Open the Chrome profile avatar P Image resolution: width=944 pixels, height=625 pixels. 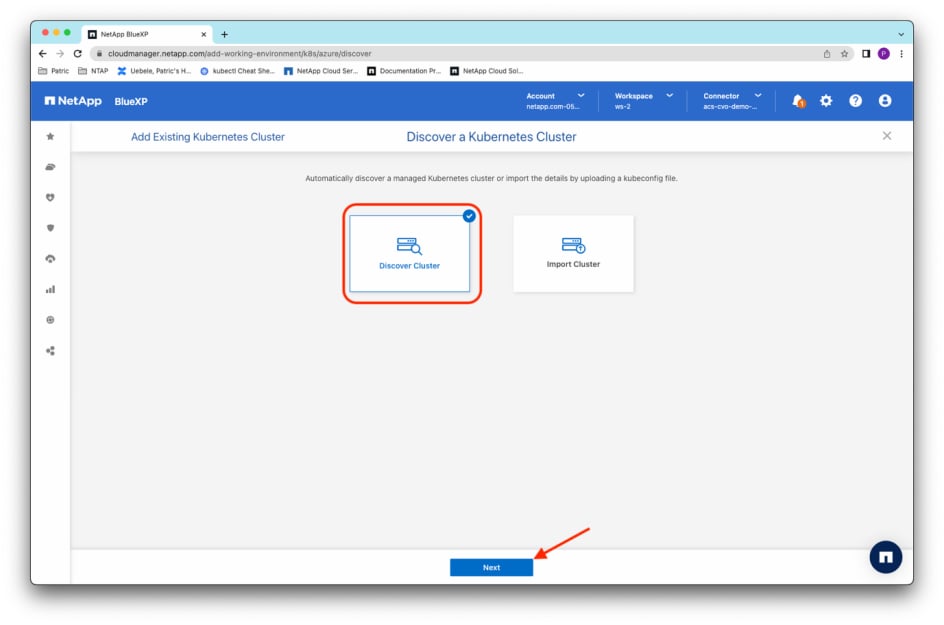click(884, 54)
